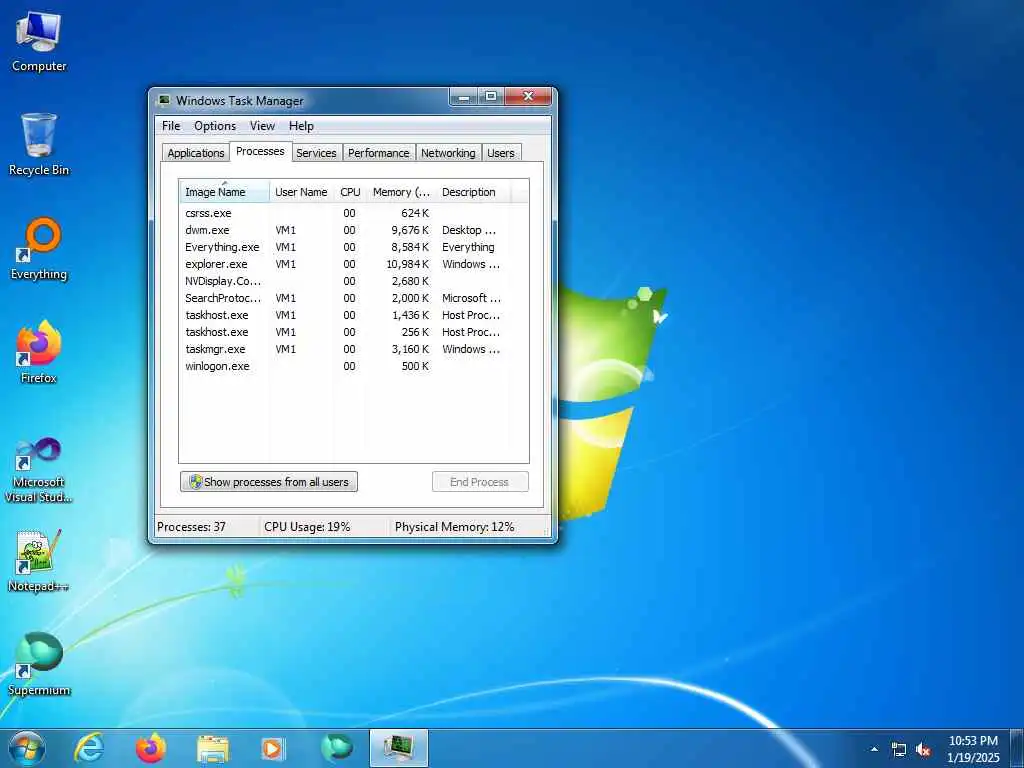Open the Help menu

(x=301, y=126)
